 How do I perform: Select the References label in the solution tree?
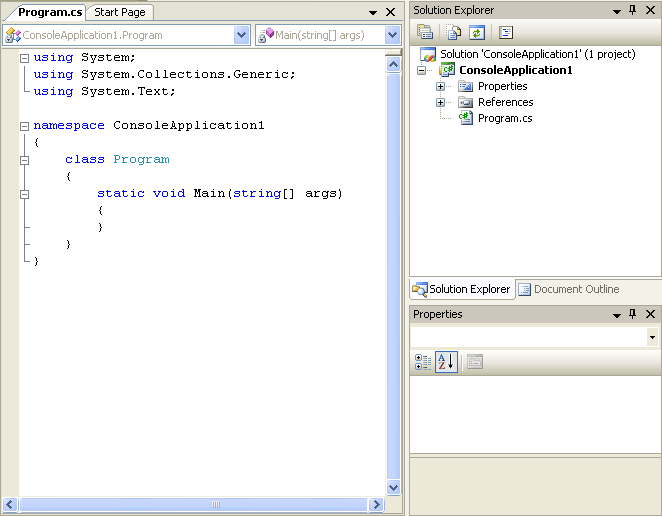(x=505, y=102)
